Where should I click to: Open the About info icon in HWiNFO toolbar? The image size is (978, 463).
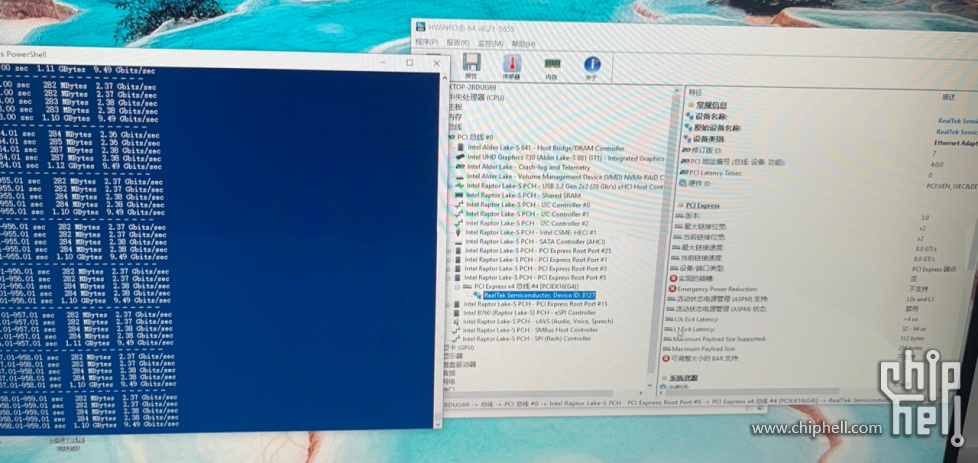592,64
